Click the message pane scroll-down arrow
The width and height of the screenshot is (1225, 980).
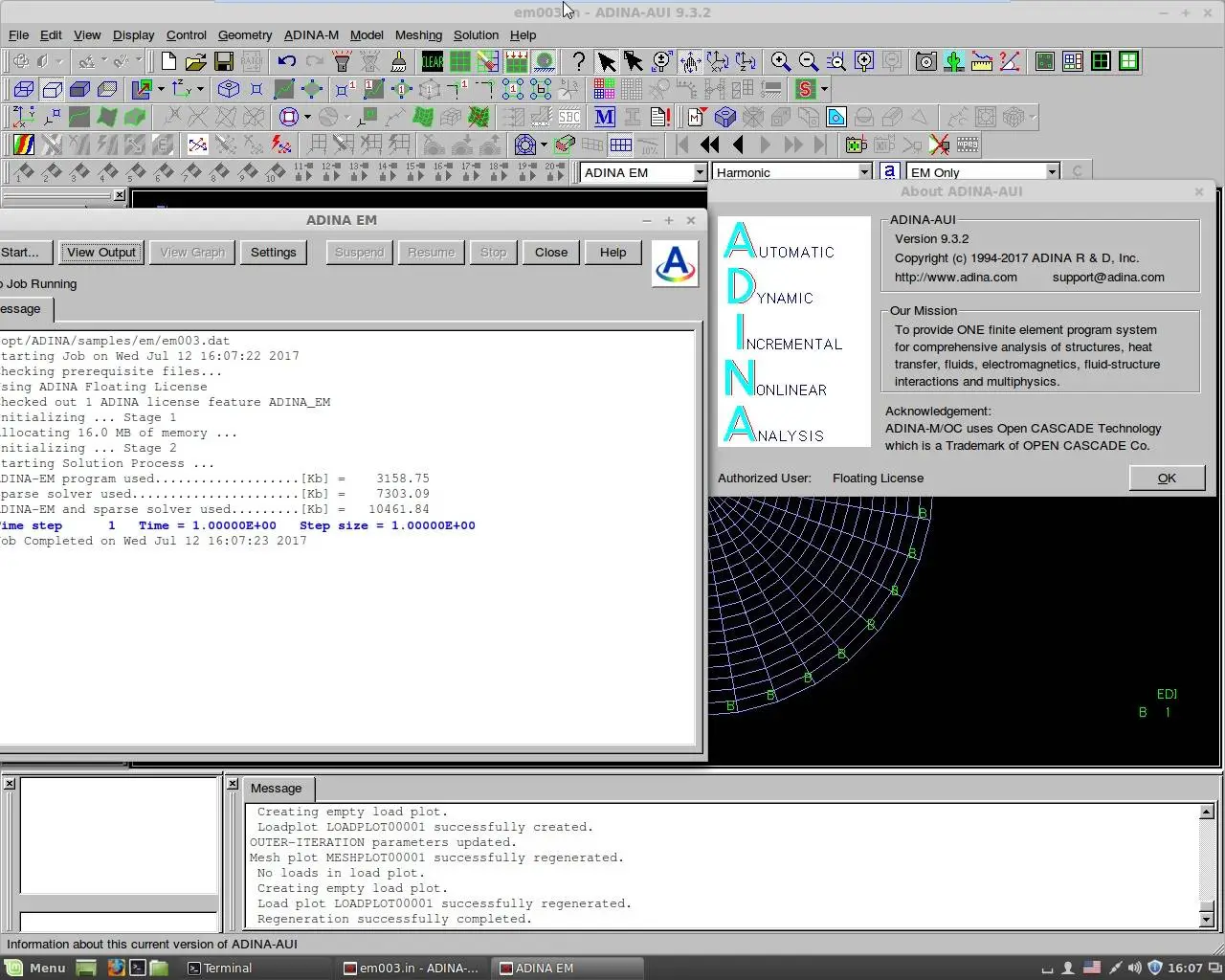pyautogui.click(x=1206, y=920)
